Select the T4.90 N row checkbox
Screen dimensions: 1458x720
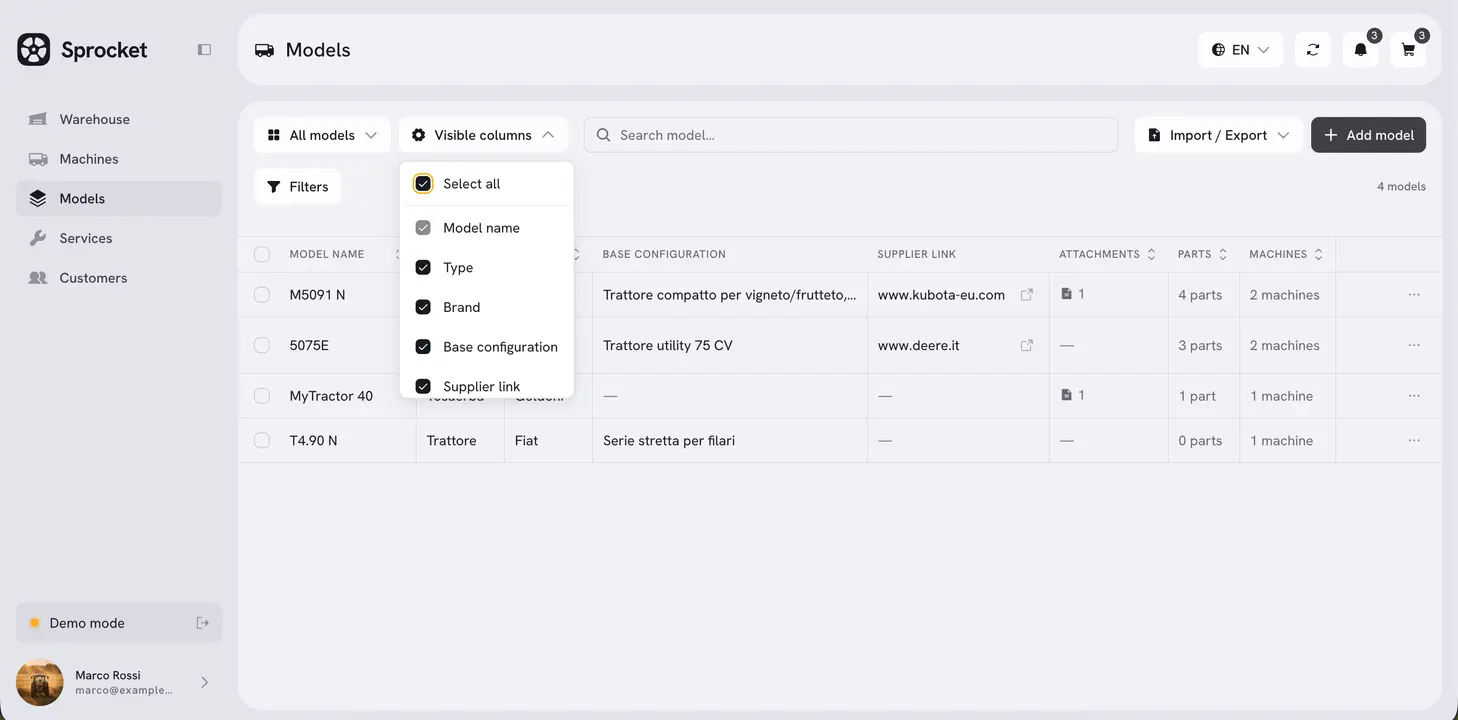262,441
